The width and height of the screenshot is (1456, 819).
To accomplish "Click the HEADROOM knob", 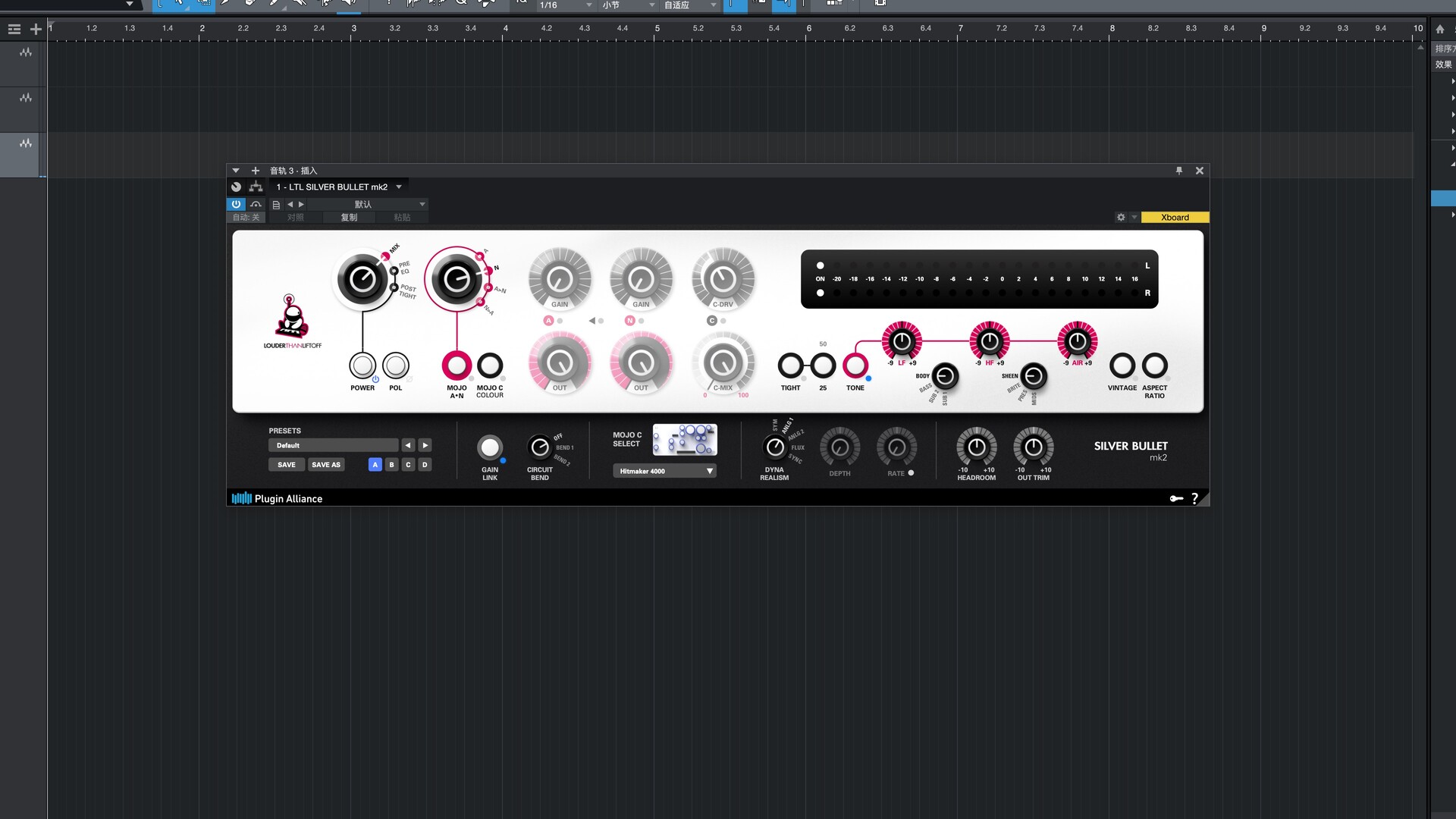I will coord(977,447).
